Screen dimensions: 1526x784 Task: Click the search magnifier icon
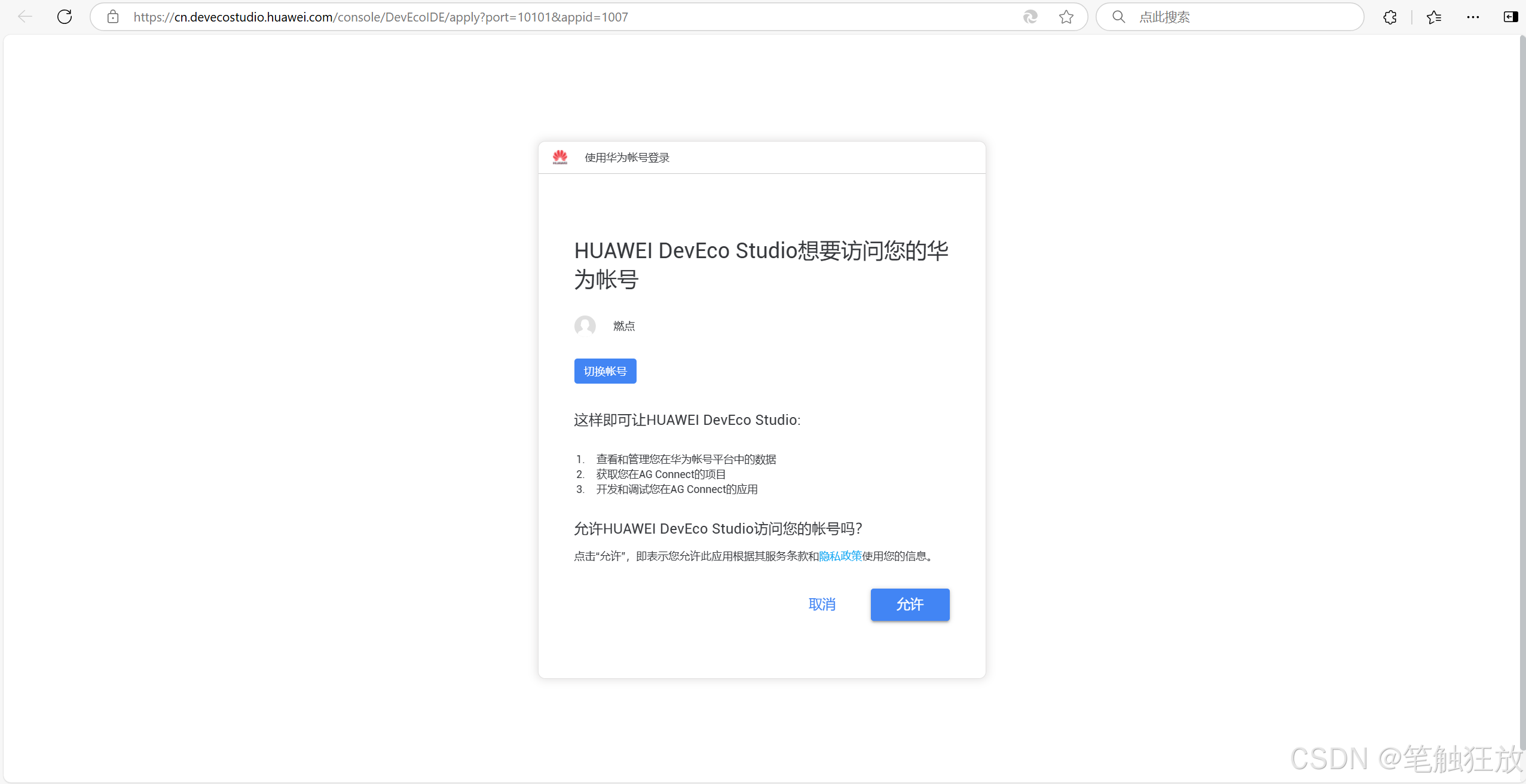coord(1118,17)
